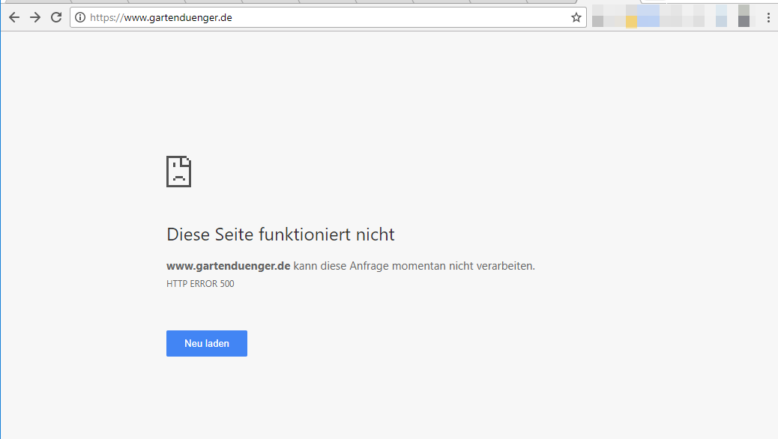
Task: Click the address bar showing https://www.gartenduenger.de
Action: click(x=327, y=17)
